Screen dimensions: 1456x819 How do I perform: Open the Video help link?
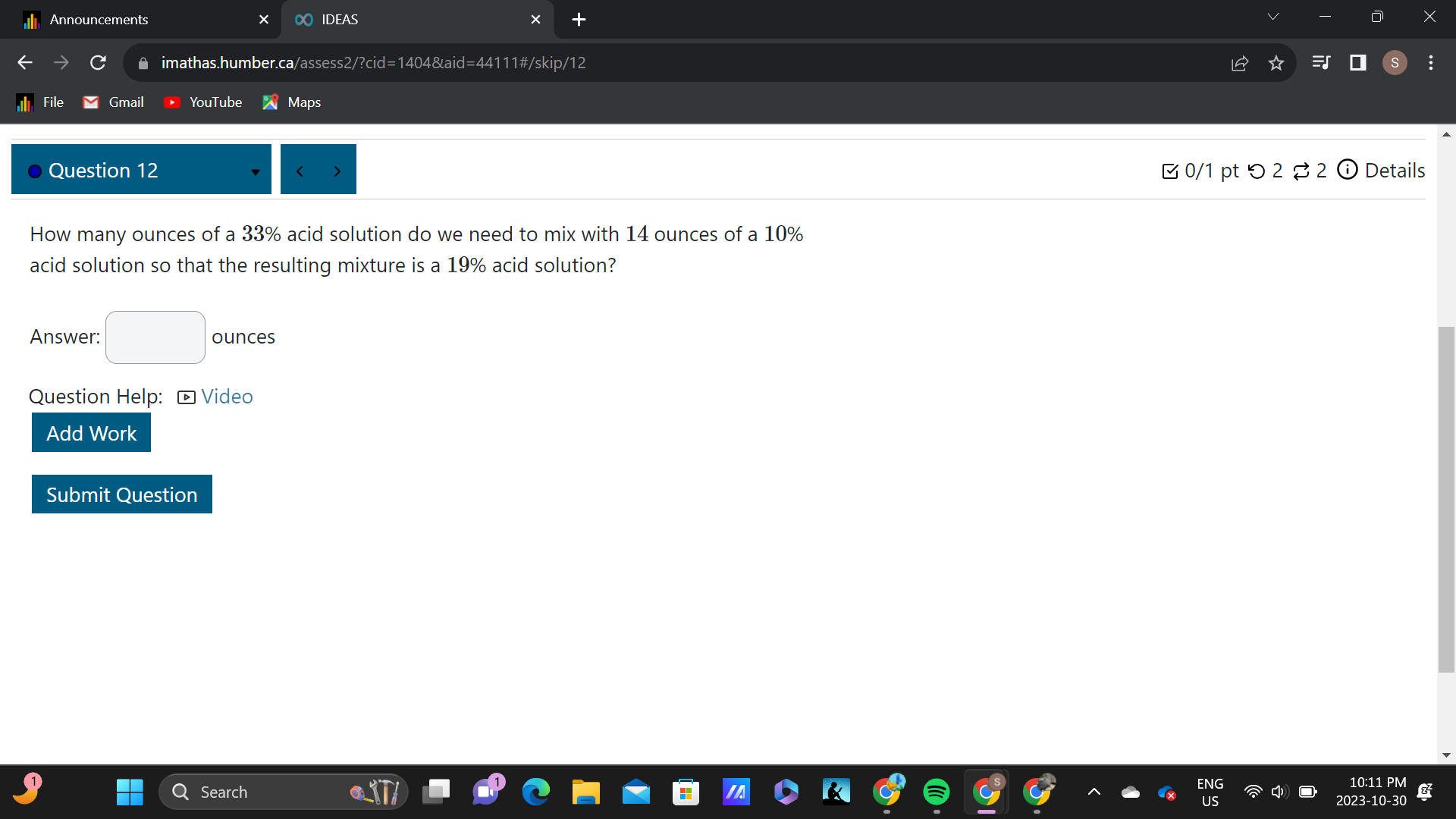pyautogui.click(x=227, y=397)
